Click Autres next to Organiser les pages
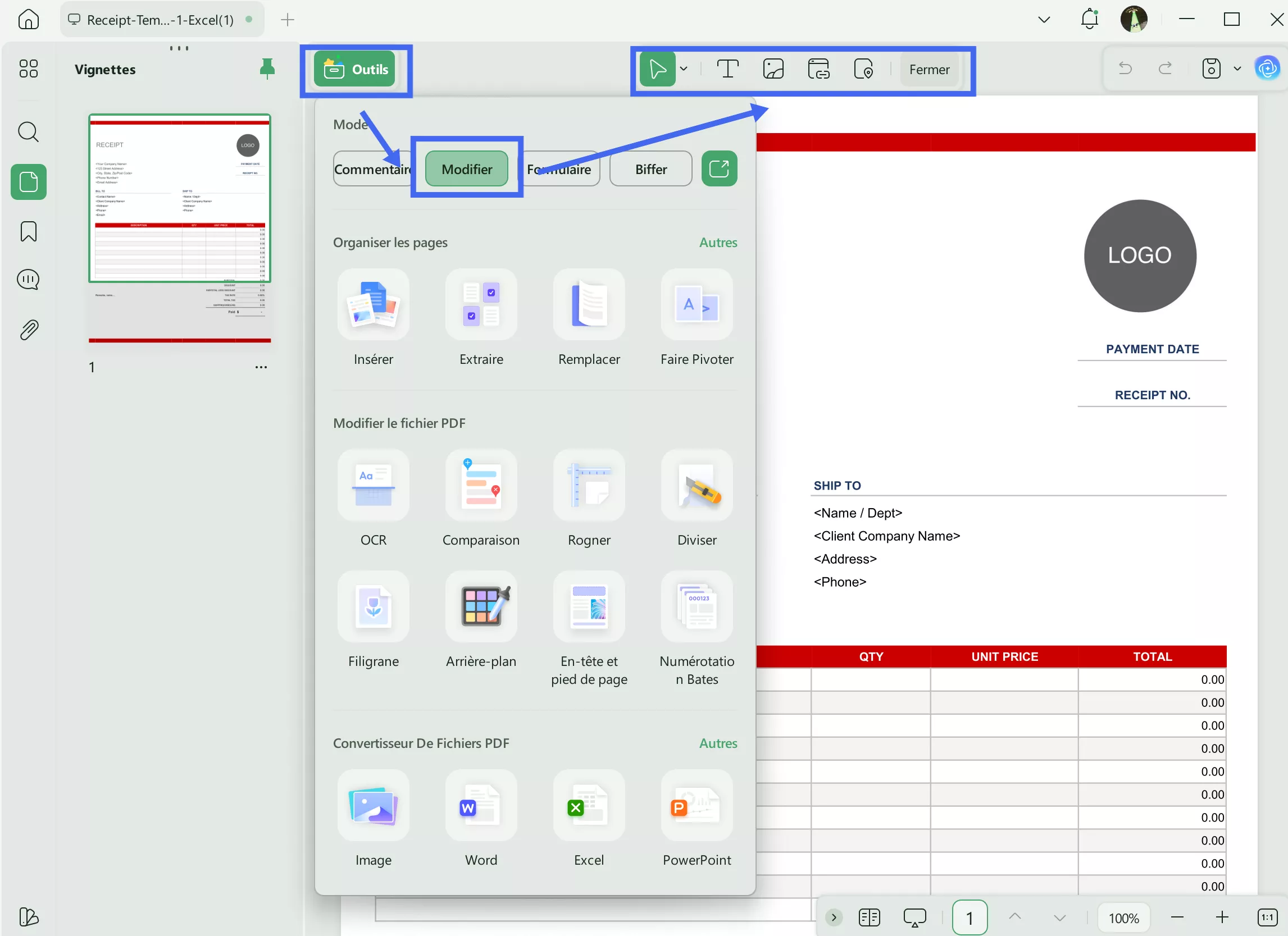 718,243
